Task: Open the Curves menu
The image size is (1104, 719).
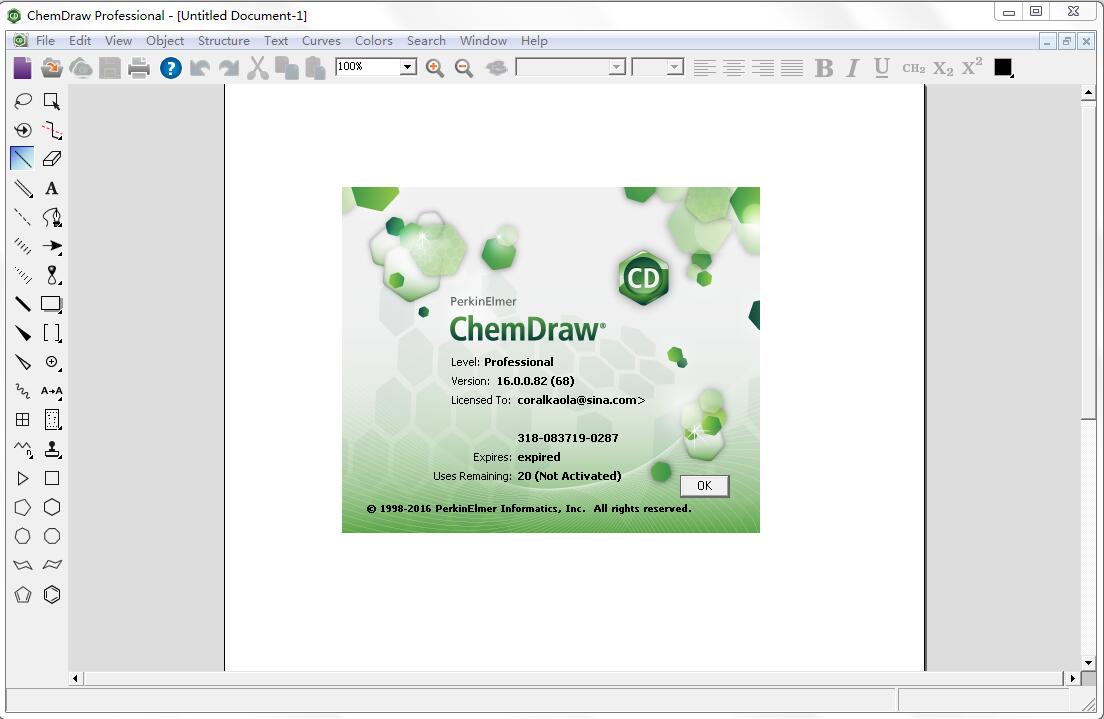Action: coord(321,41)
